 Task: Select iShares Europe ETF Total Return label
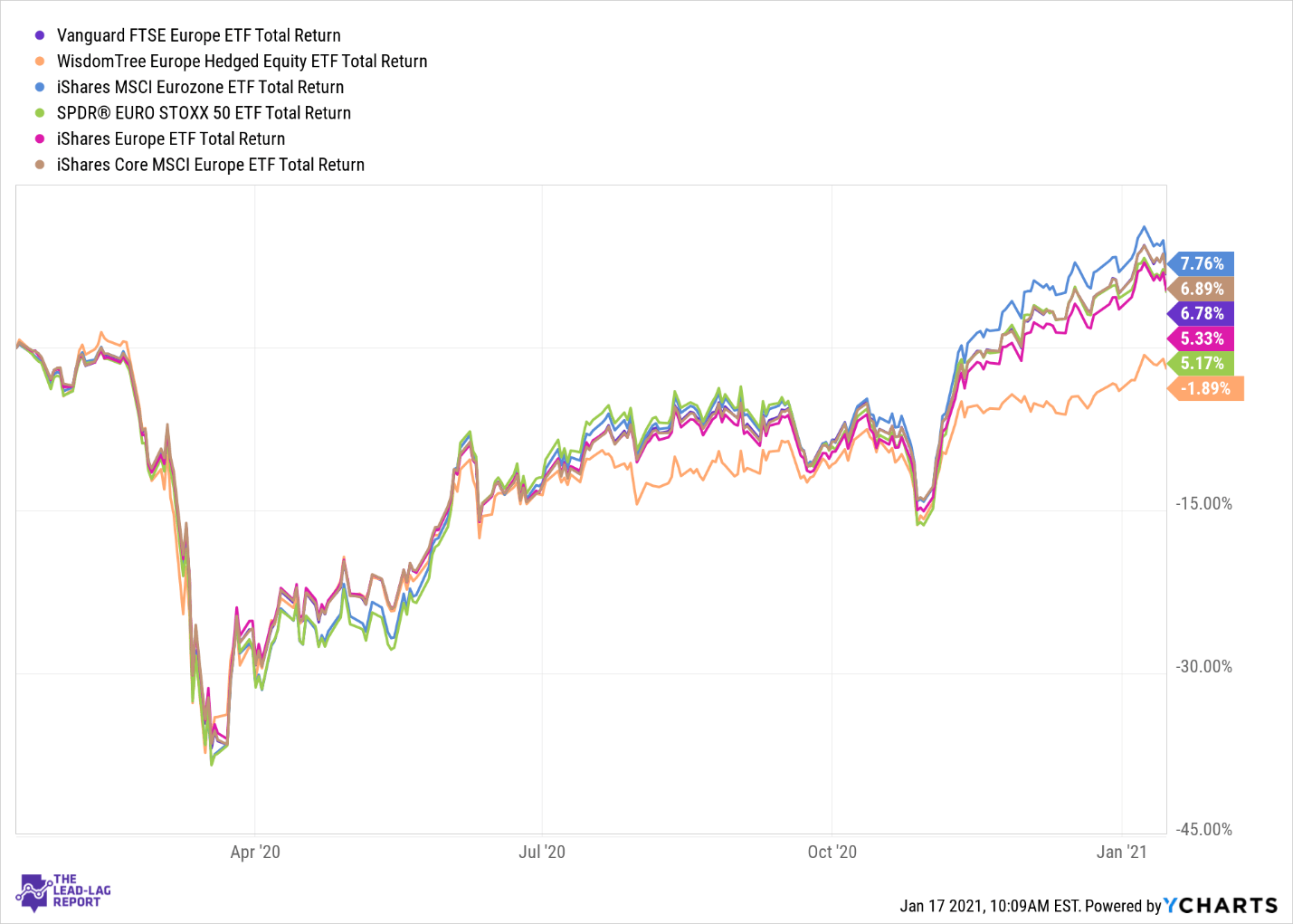(171, 138)
